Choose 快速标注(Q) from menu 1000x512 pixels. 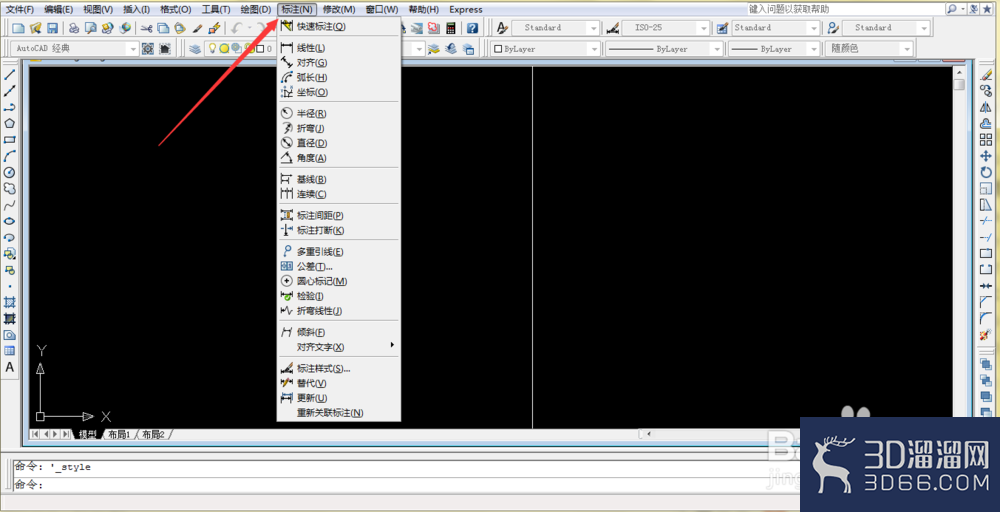click(x=339, y=26)
